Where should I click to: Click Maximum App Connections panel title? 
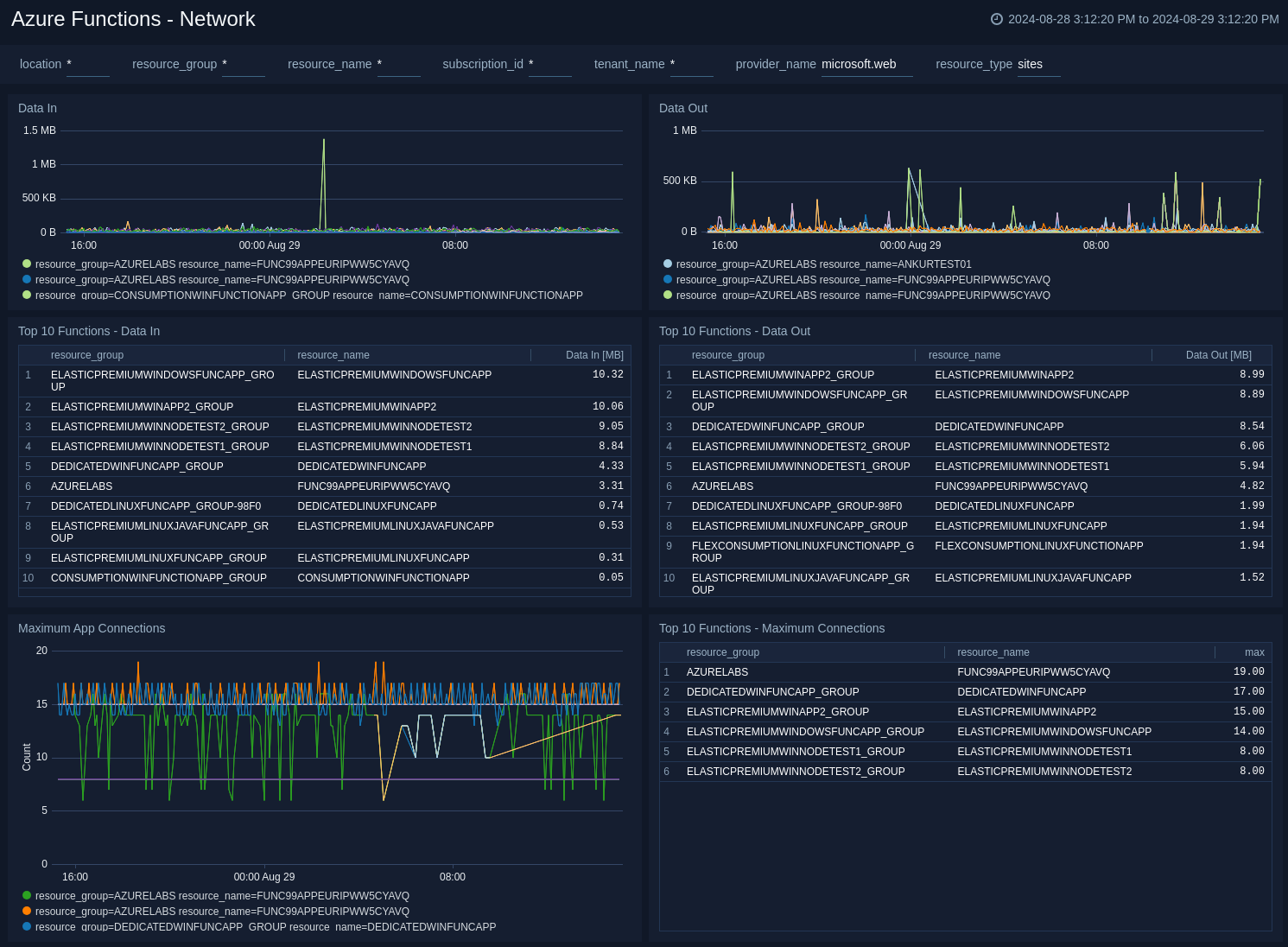[x=92, y=628]
